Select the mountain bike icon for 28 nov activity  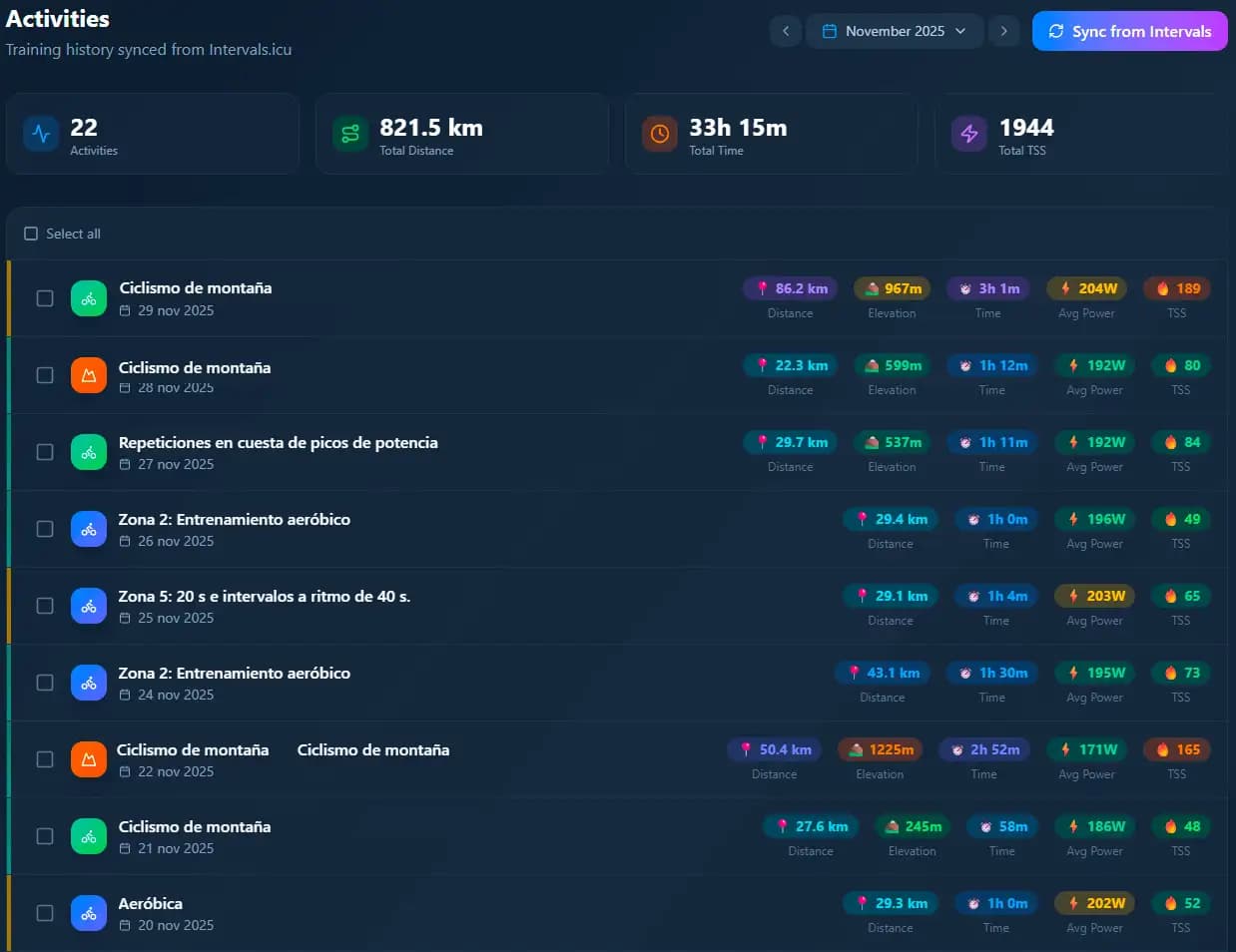coord(89,375)
